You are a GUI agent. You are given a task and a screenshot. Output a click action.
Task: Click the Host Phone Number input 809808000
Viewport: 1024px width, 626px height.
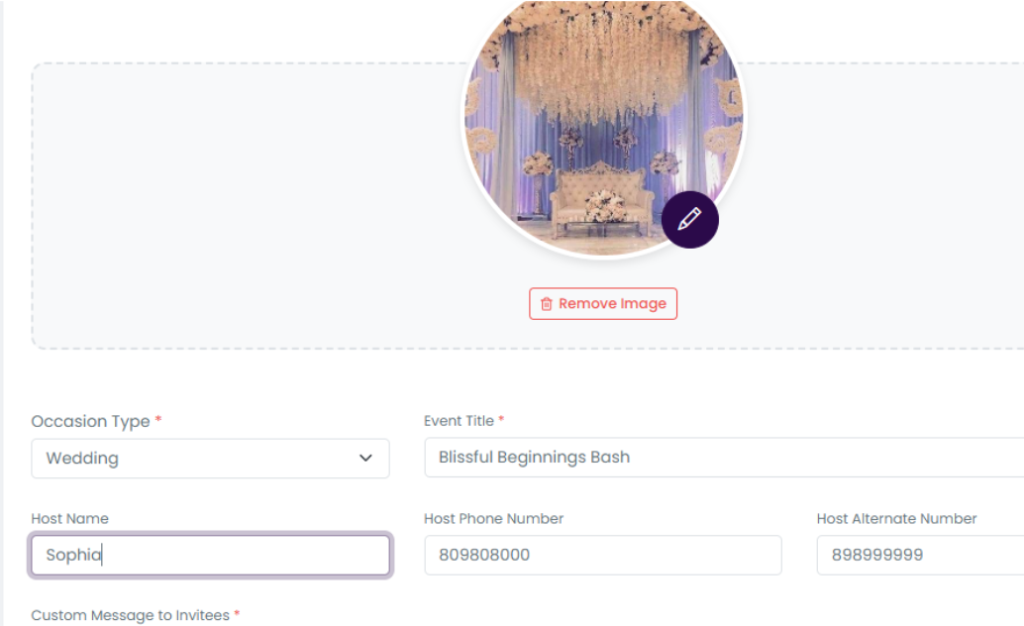[602, 555]
